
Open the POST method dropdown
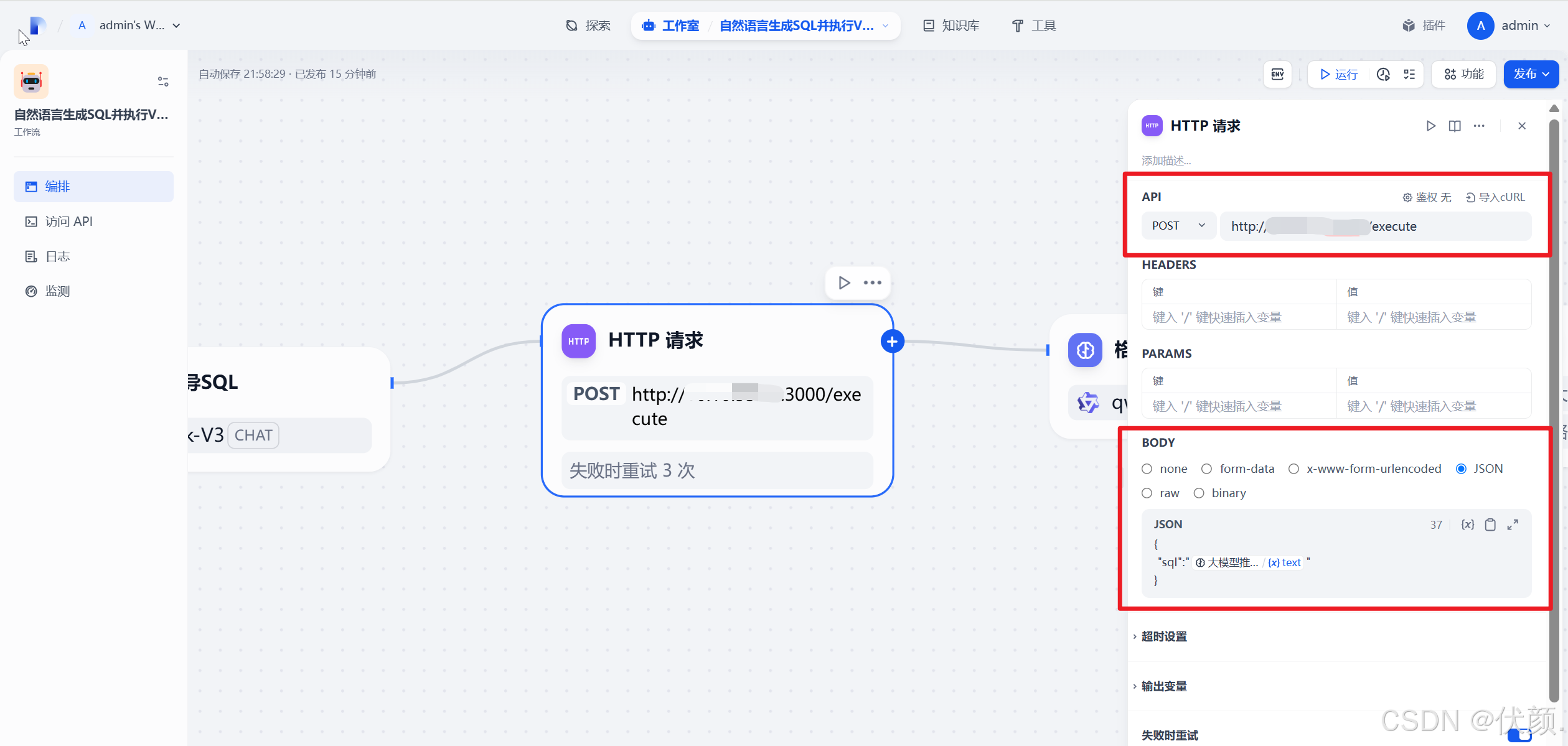(x=1178, y=226)
